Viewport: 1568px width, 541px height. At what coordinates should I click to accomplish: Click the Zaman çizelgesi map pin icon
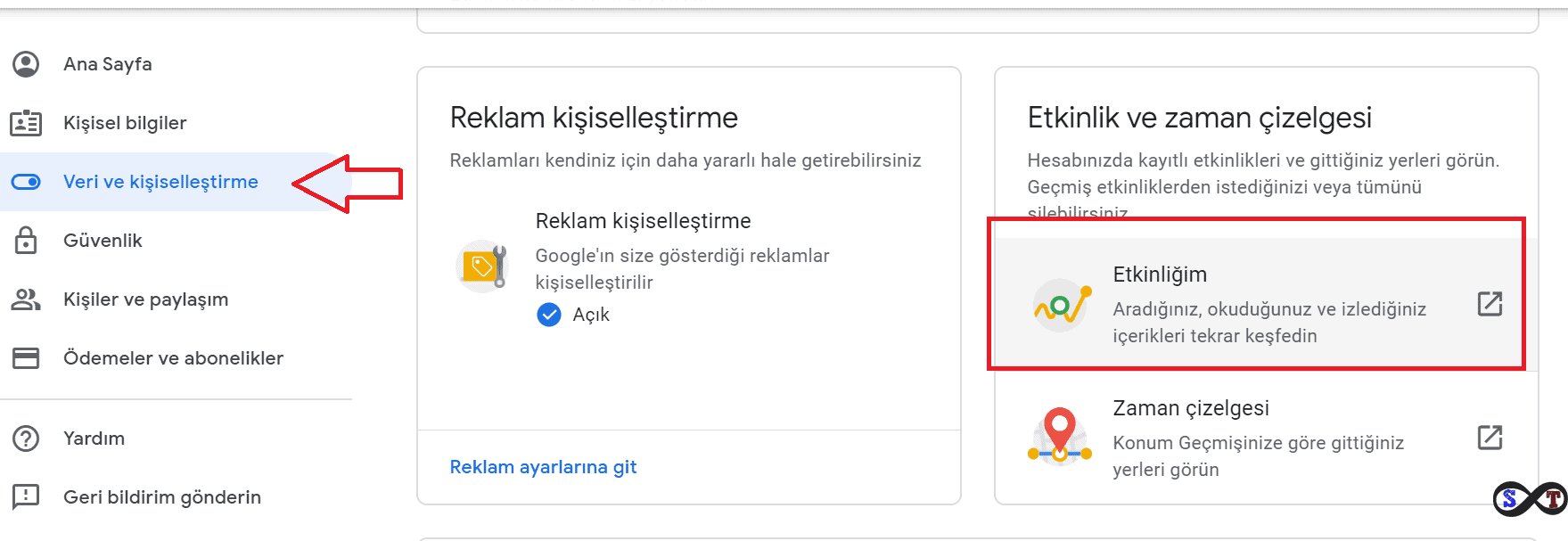pyautogui.click(x=1060, y=436)
